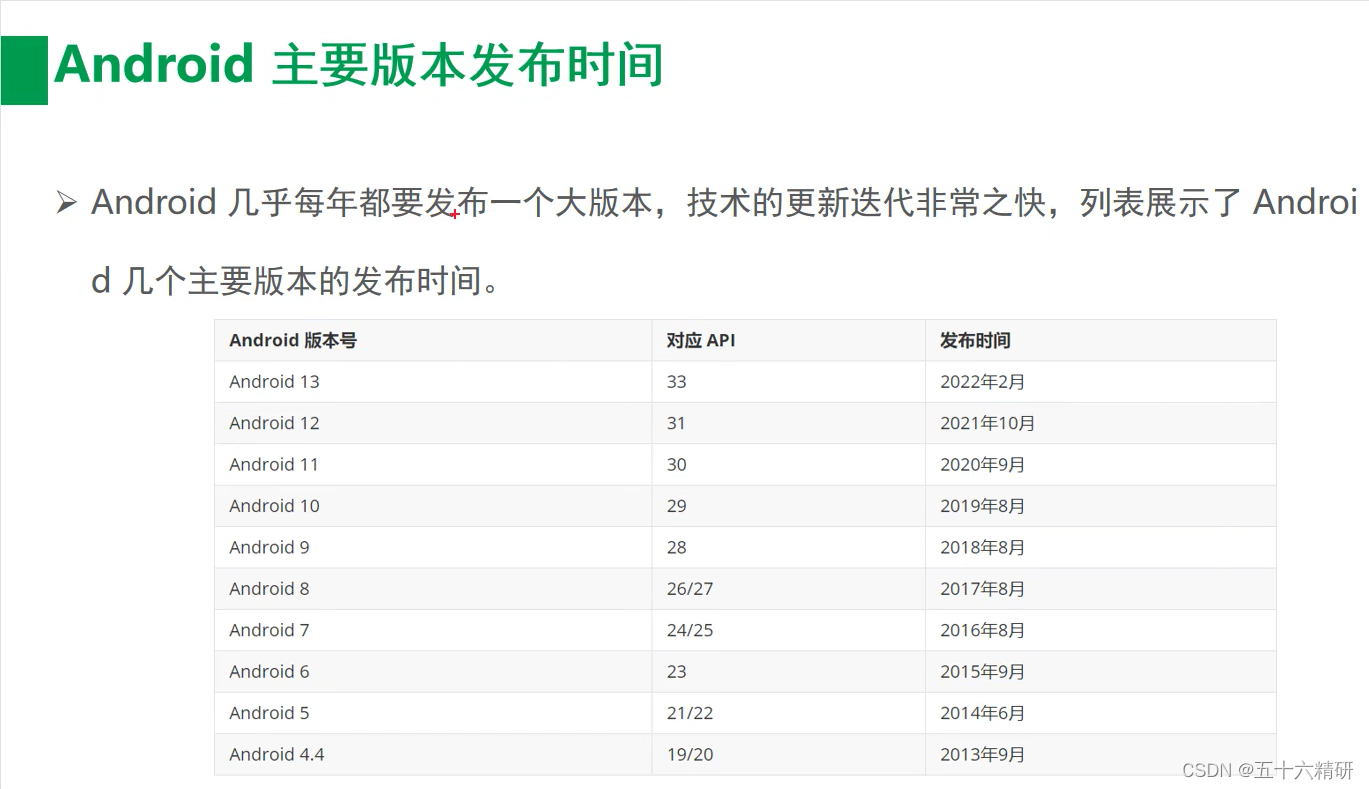The width and height of the screenshot is (1369, 789).
Task: Click the release date "2016年8月"
Action: pos(983,630)
